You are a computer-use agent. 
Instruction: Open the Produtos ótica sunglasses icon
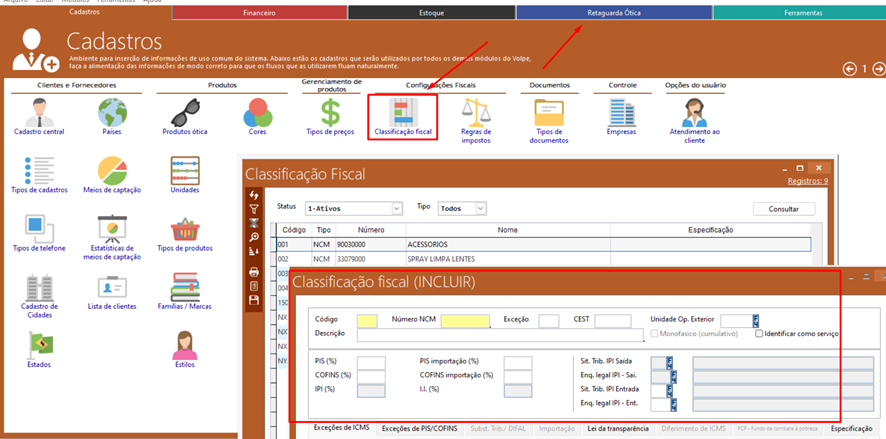click(185, 112)
